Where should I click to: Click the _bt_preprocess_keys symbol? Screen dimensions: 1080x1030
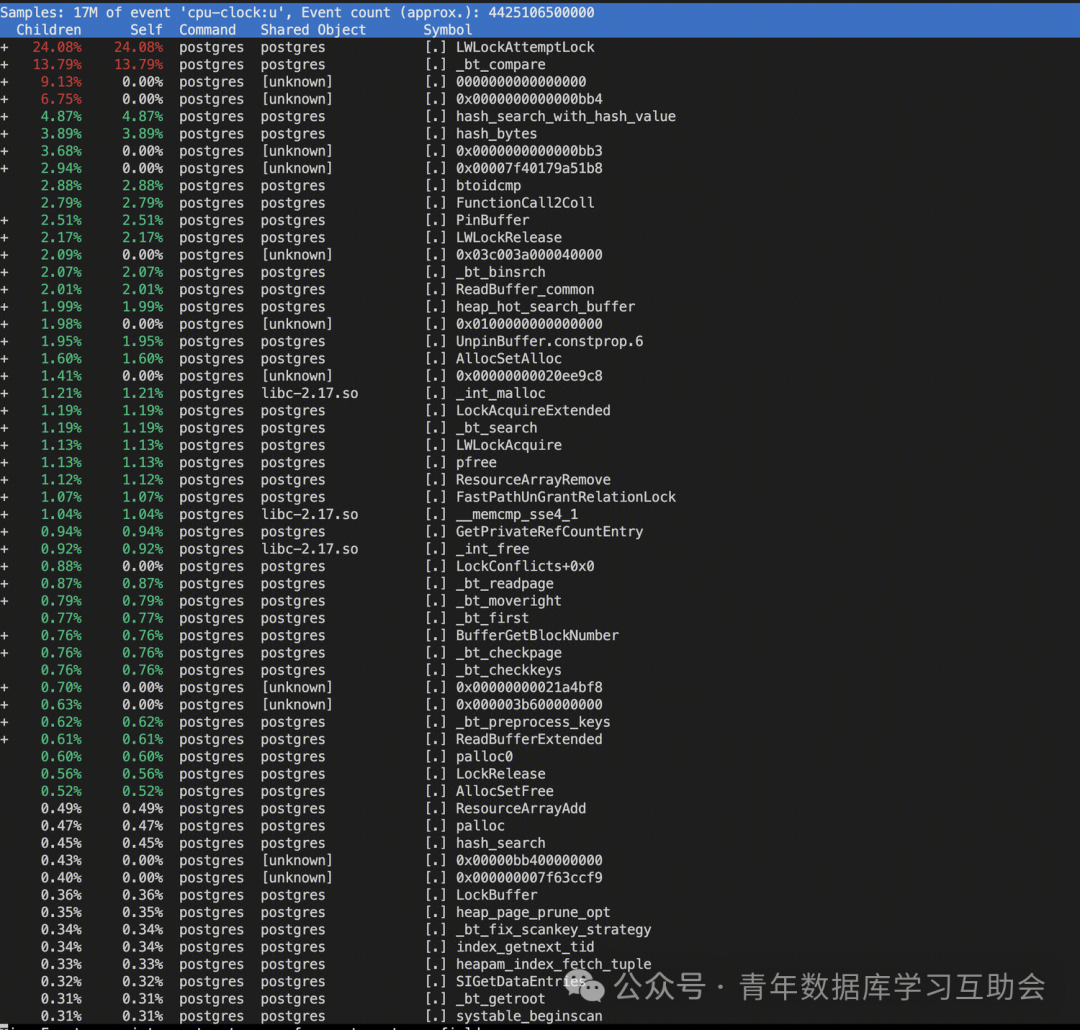pyautogui.click(x=533, y=722)
